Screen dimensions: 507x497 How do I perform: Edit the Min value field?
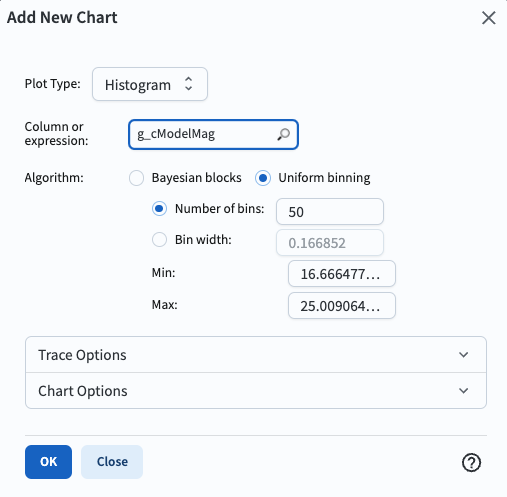342,274
